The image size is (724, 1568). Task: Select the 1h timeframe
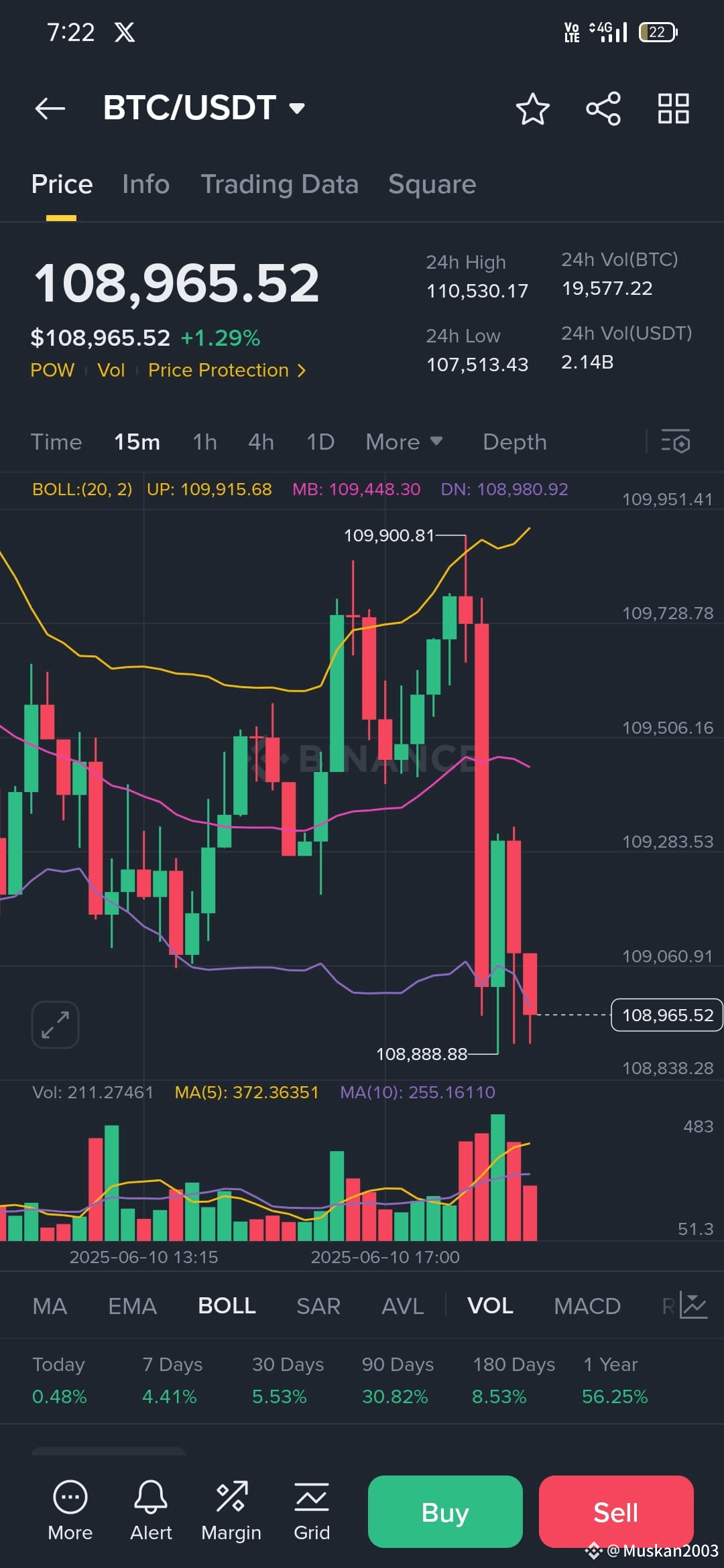click(x=204, y=442)
